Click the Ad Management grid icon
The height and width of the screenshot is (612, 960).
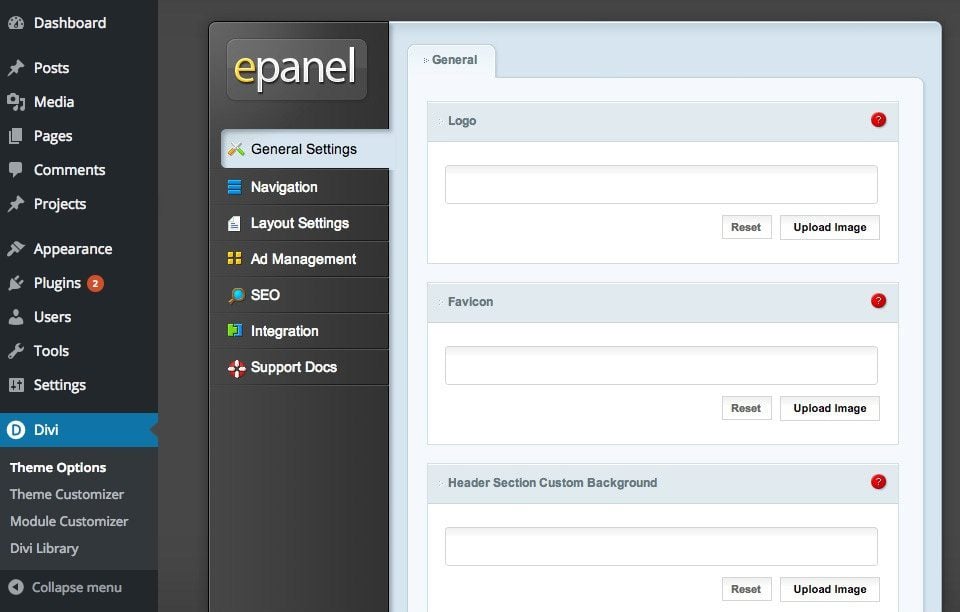pos(234,258)
